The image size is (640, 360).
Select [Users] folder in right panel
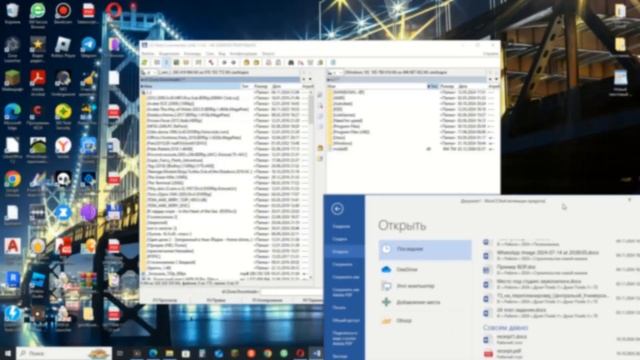pos(338,138)
